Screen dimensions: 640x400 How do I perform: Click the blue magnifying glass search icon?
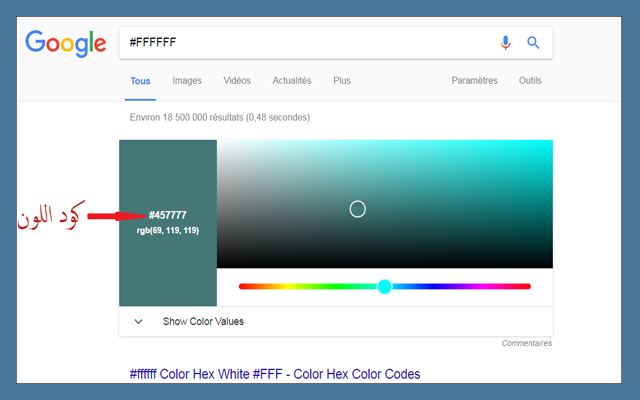click(x=533, y=43)
